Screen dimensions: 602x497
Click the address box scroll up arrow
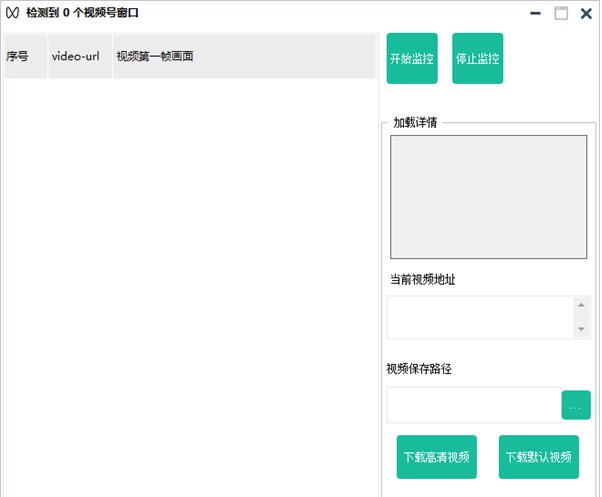pos(581,305)
